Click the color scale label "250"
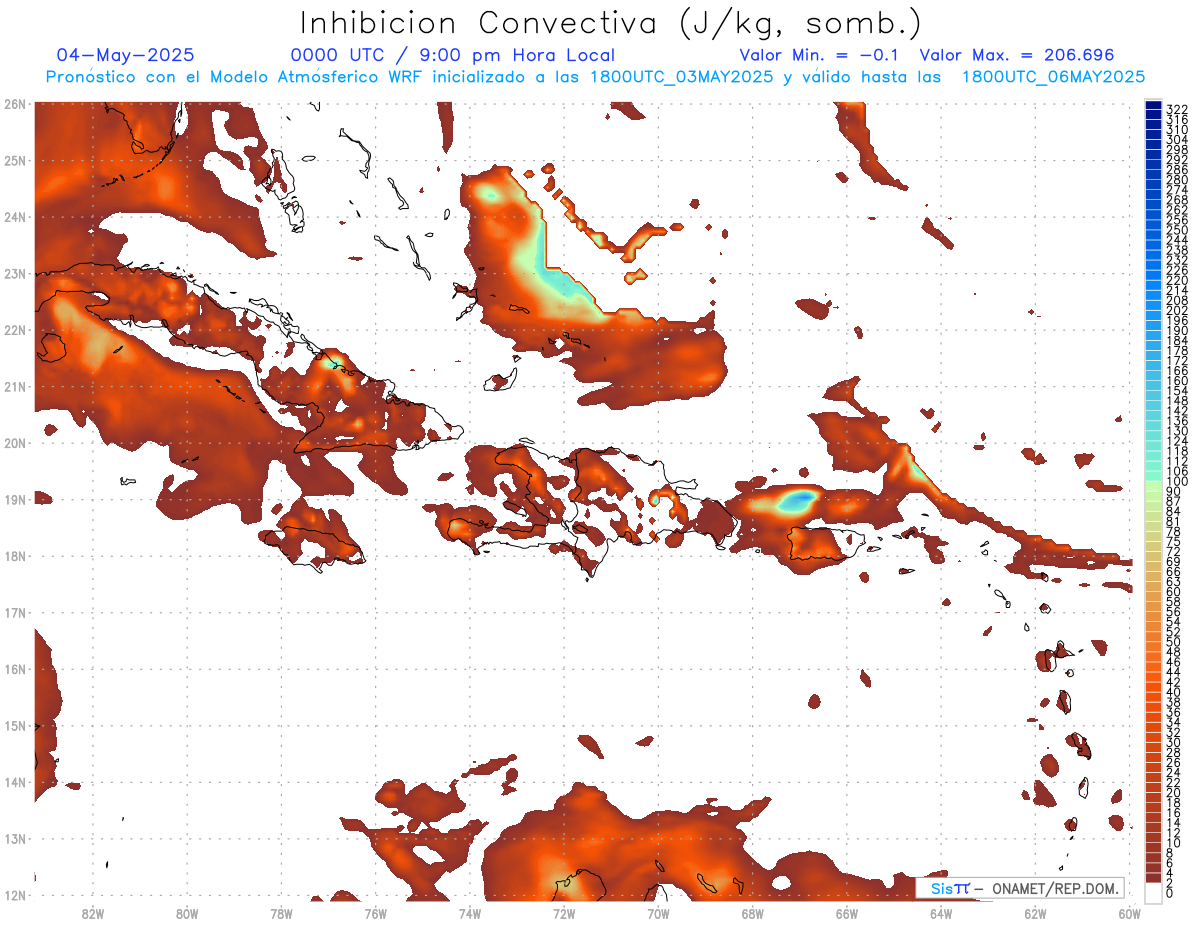The width and height of the screenshot is (1200, 927). pos(1177,230)
